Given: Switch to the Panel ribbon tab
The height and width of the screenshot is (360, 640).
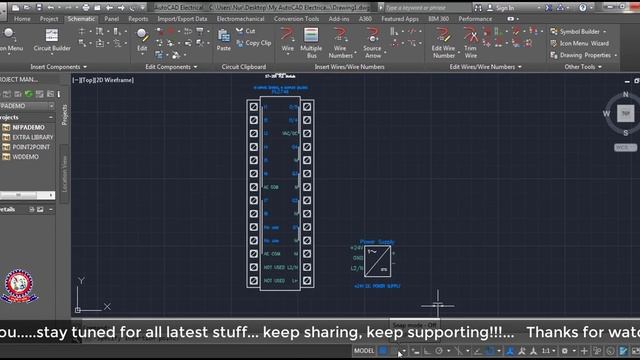Looking at the screenshot, I should 111,19.
